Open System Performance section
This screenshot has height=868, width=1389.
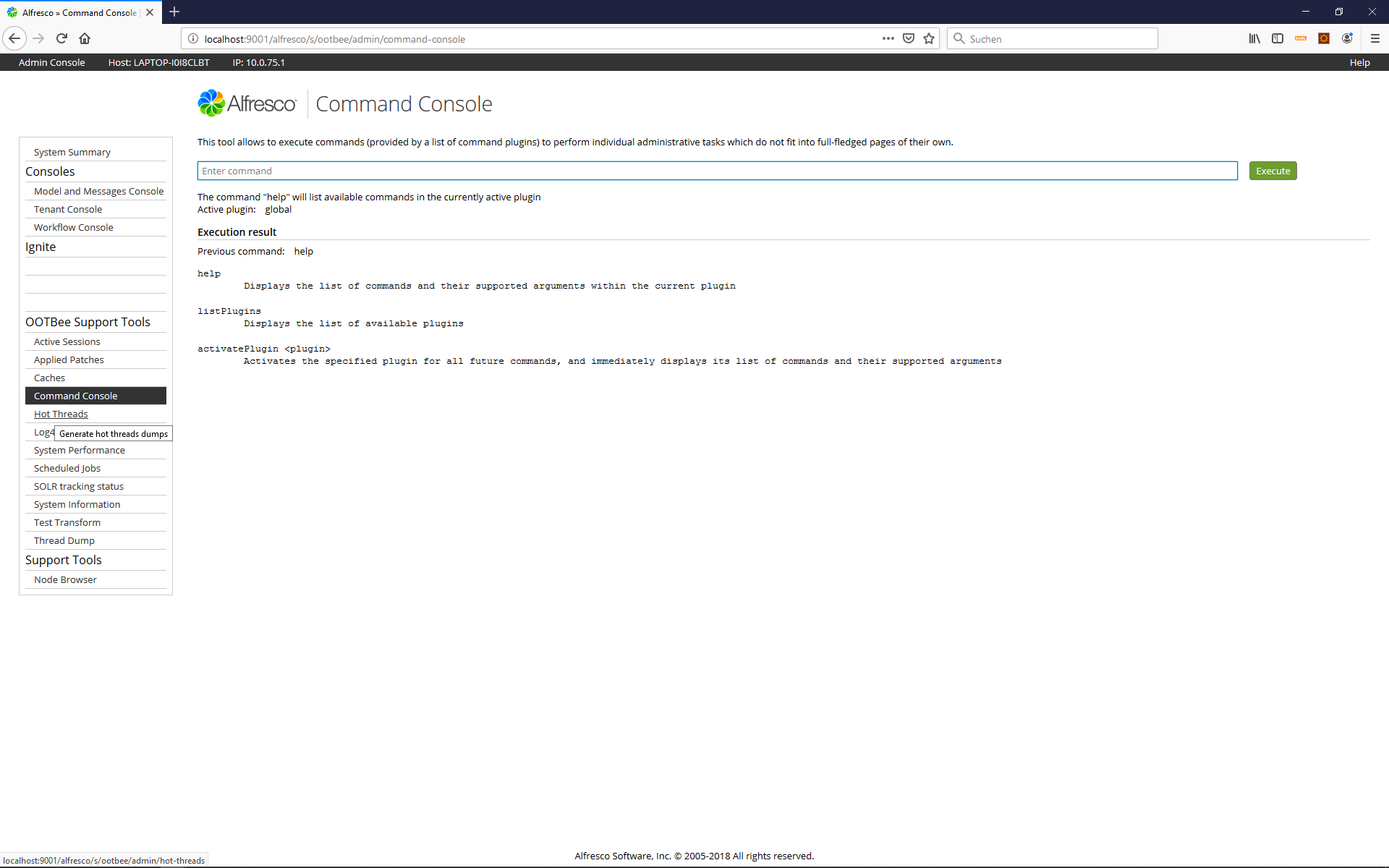tap(79, 449)
